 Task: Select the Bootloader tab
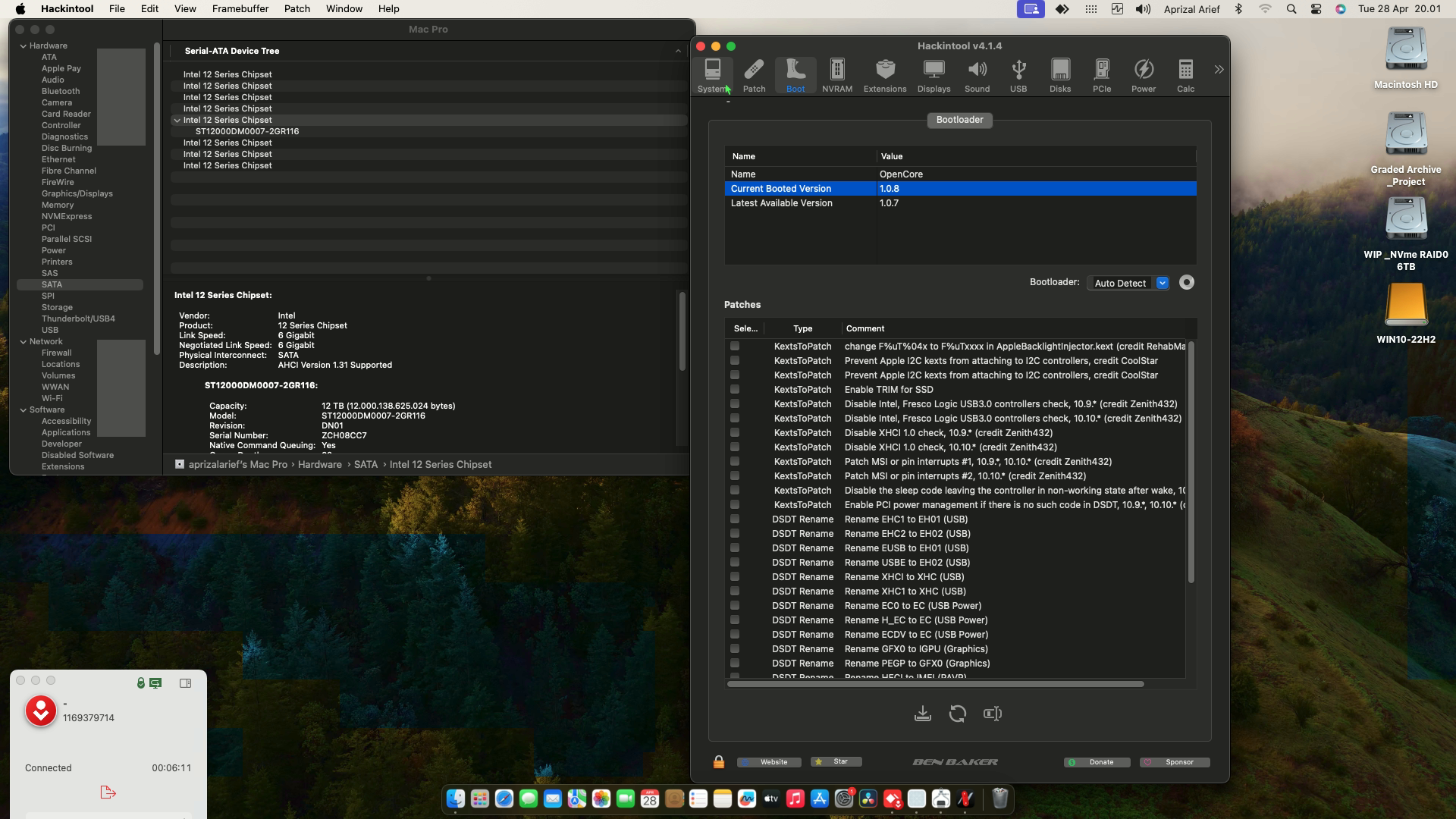click(x=959, y=120)
